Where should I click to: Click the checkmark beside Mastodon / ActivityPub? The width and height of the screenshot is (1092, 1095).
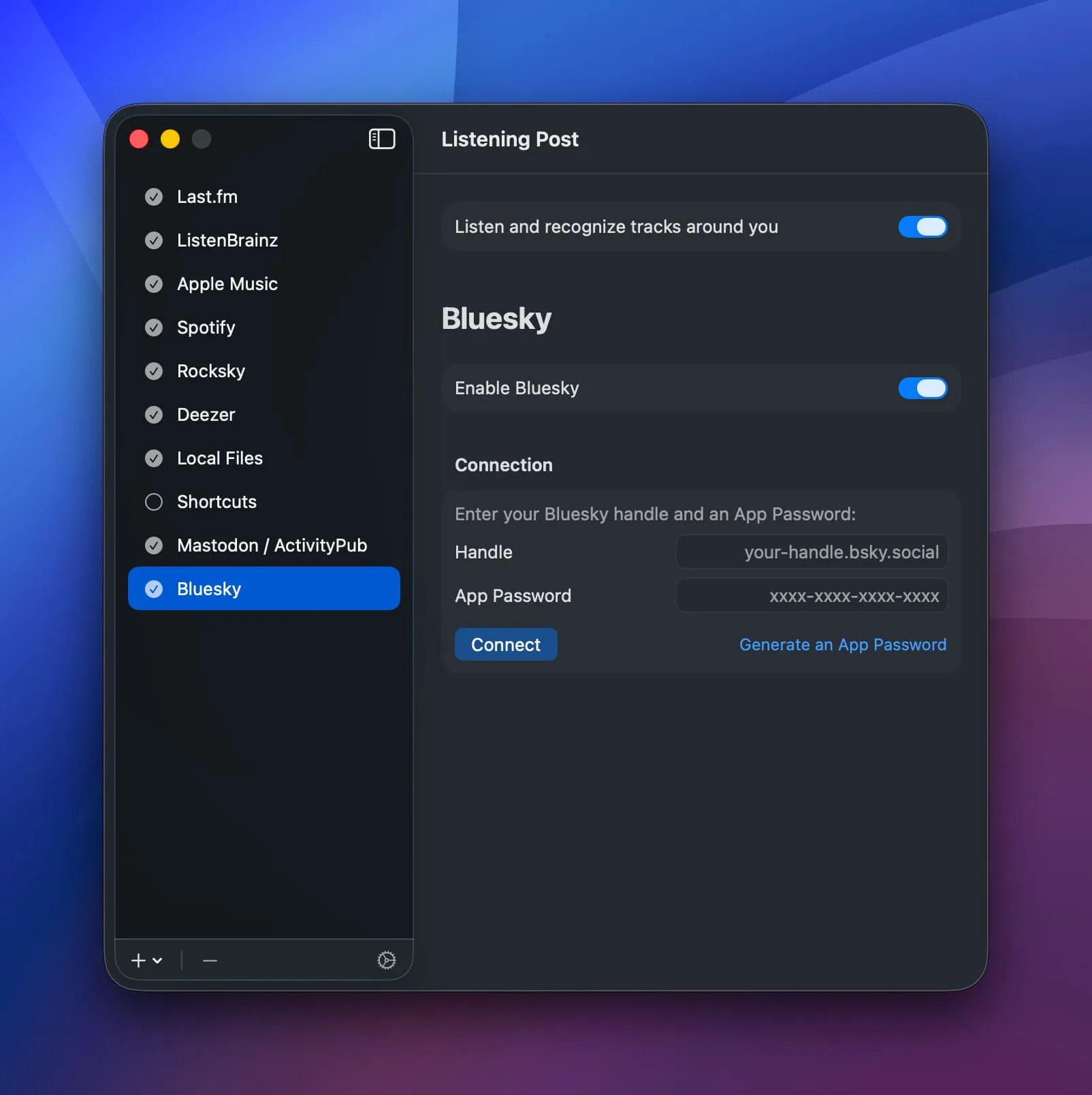tap(153, 545)
